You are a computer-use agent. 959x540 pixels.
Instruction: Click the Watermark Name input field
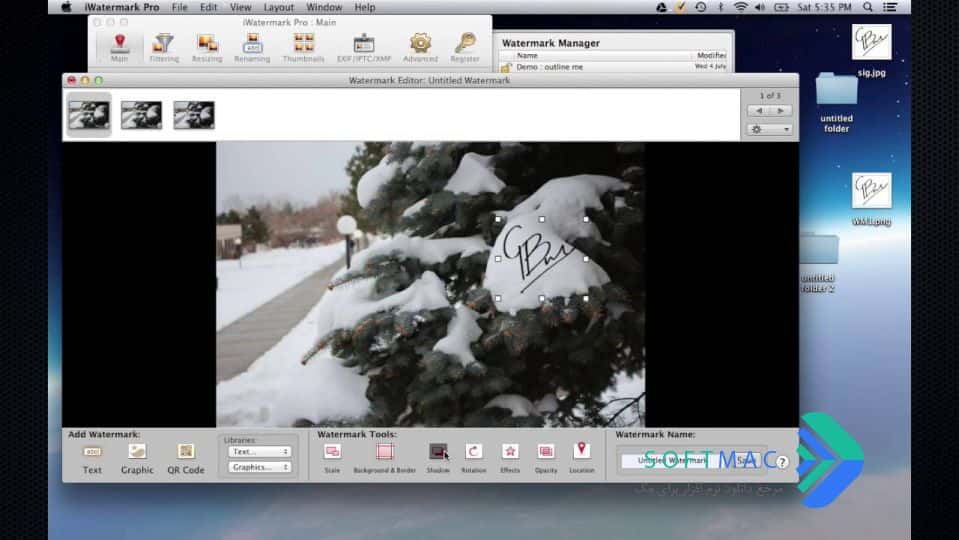[x=675, y=460]
